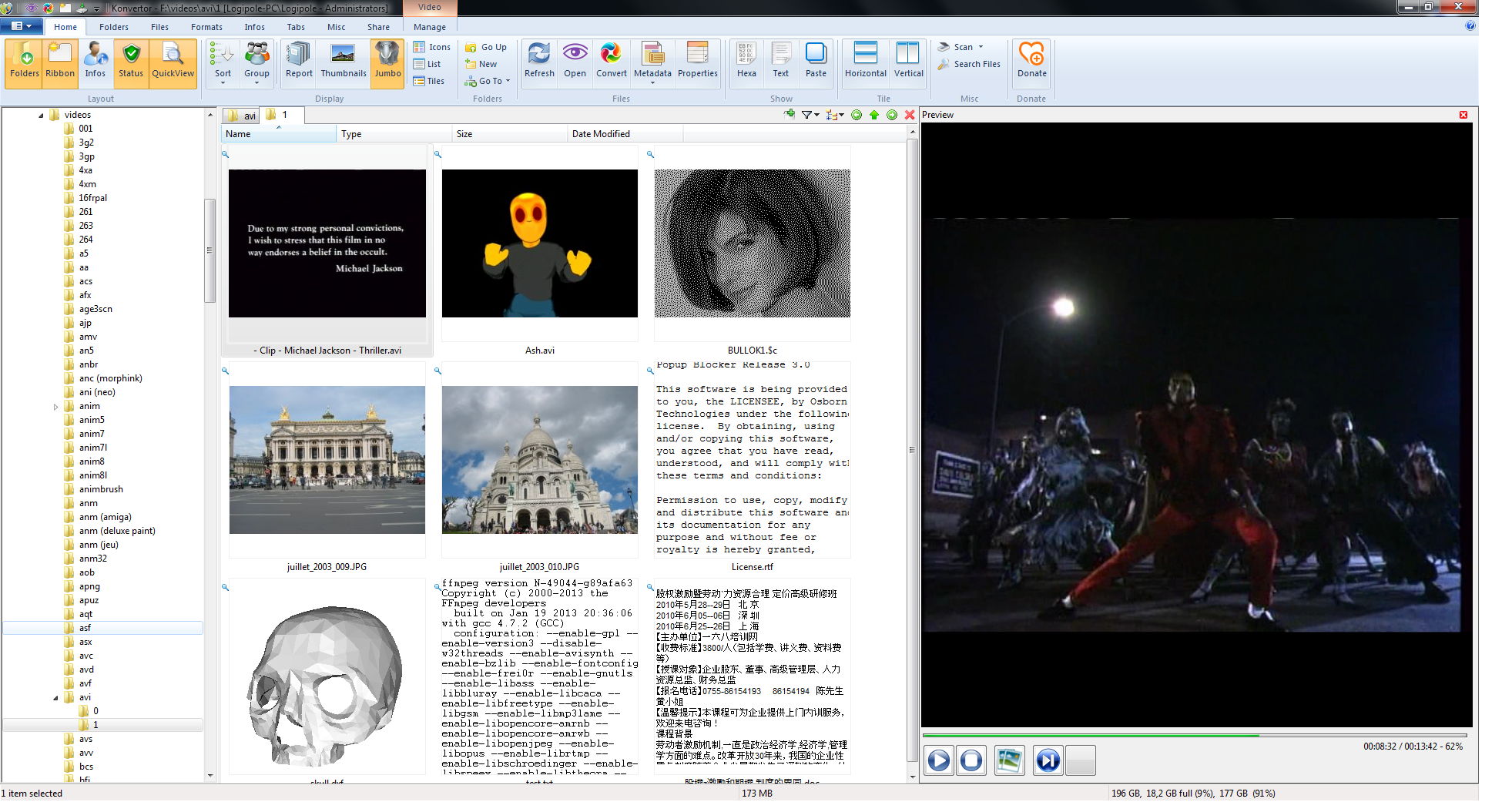Tile panels with Horizontal layout

tap(865, 60)
